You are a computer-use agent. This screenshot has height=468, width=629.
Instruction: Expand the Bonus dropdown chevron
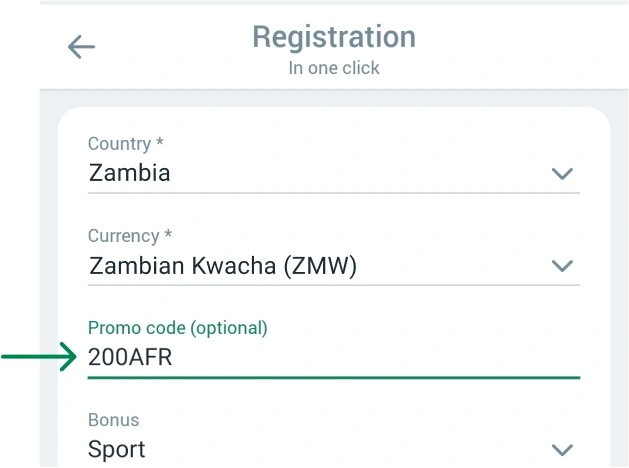[x=563, y=450]
